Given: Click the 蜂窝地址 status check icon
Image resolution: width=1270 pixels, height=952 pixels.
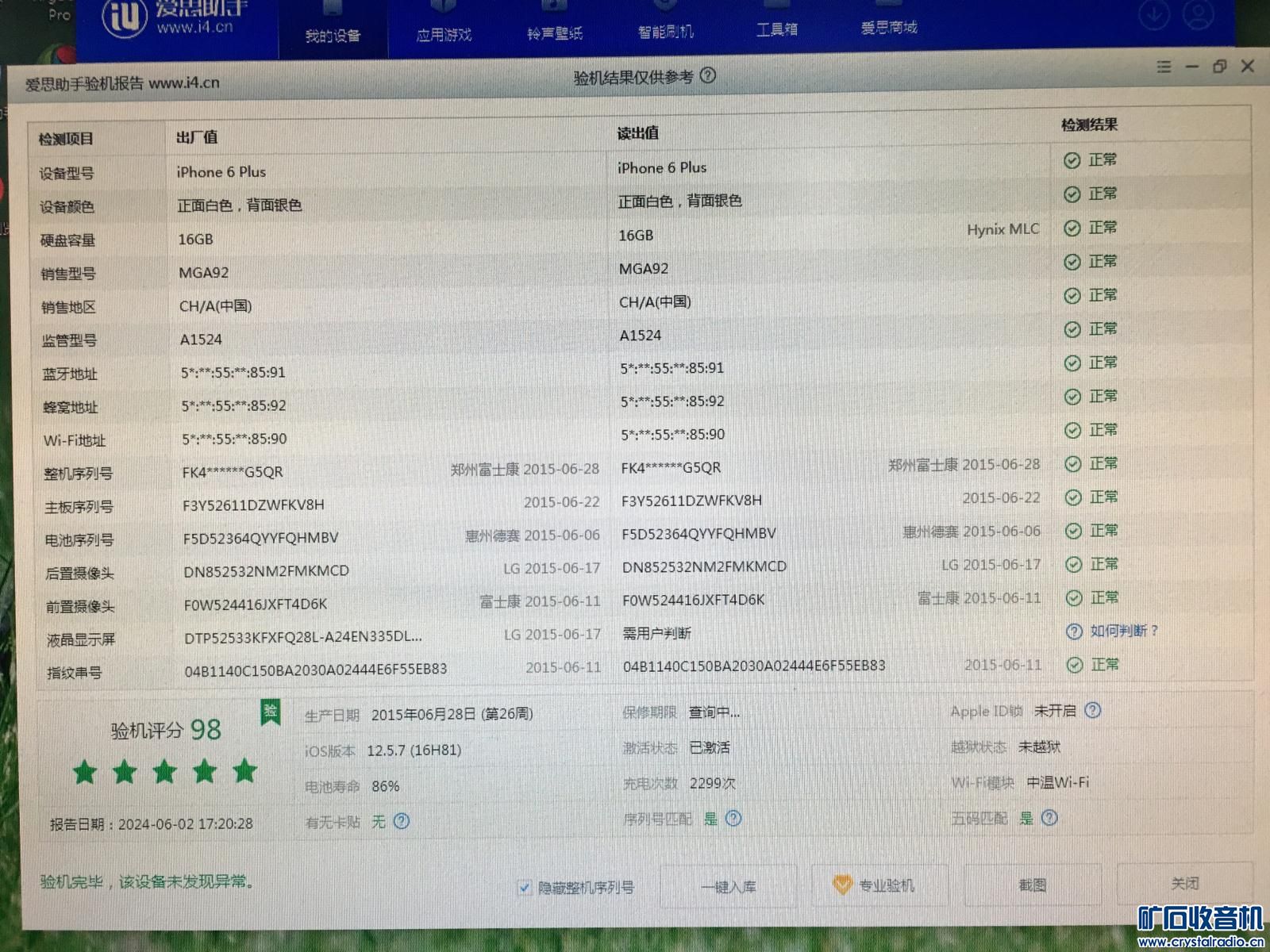Looking at the screenshot, I should [1072, 397].
